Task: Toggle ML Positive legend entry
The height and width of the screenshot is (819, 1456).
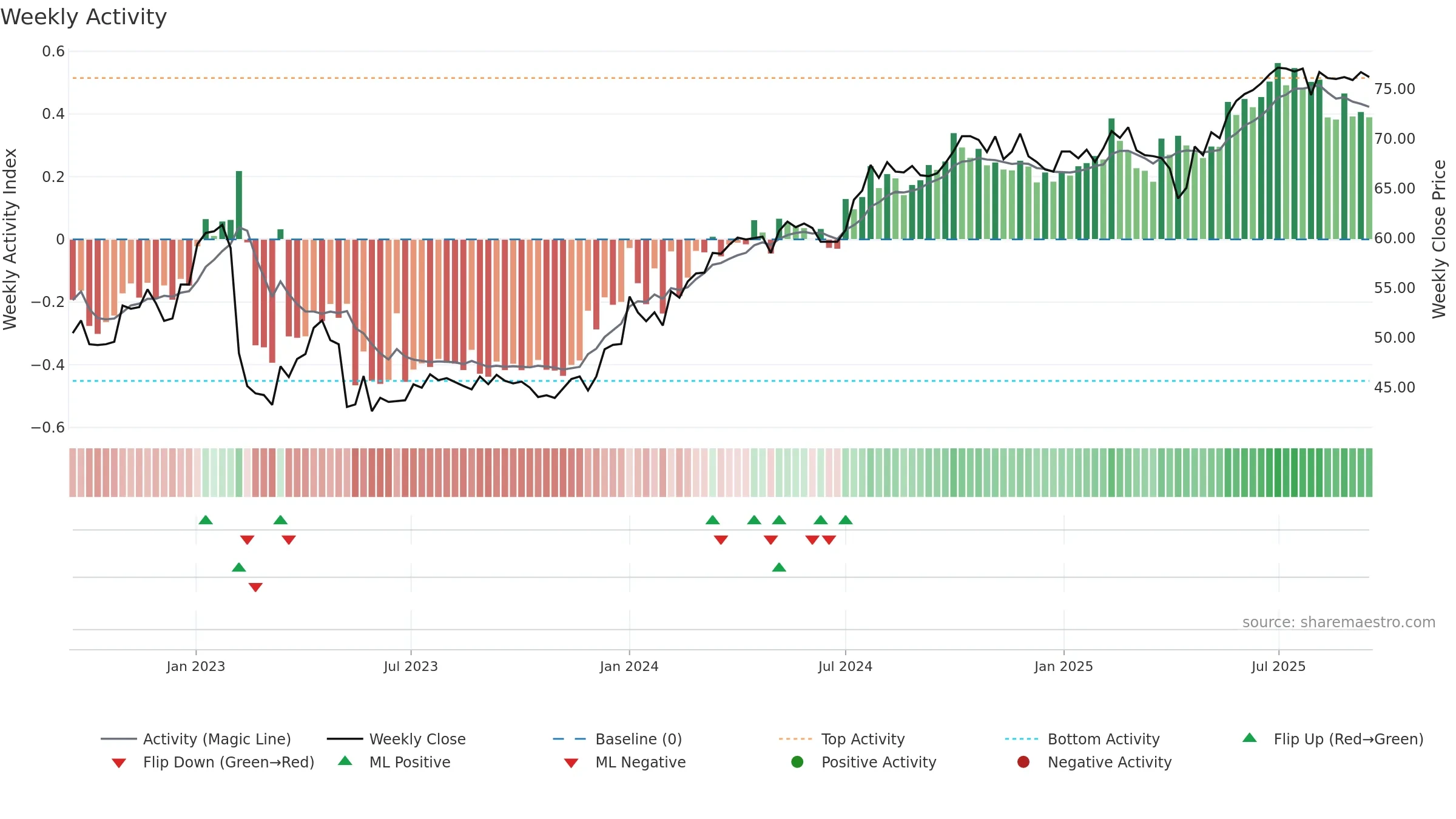Action: (394, 762)
